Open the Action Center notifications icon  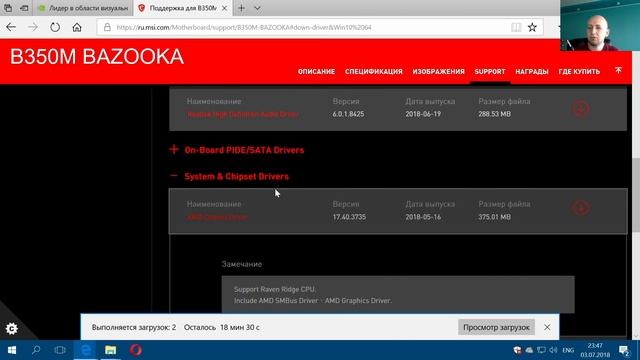click(624, 350)
